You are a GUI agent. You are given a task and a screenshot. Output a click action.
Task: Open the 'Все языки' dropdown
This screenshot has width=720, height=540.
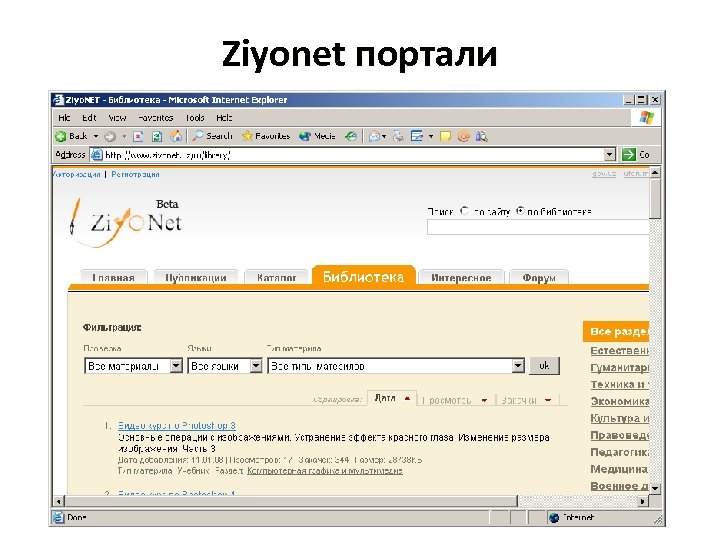click(225, 366)
